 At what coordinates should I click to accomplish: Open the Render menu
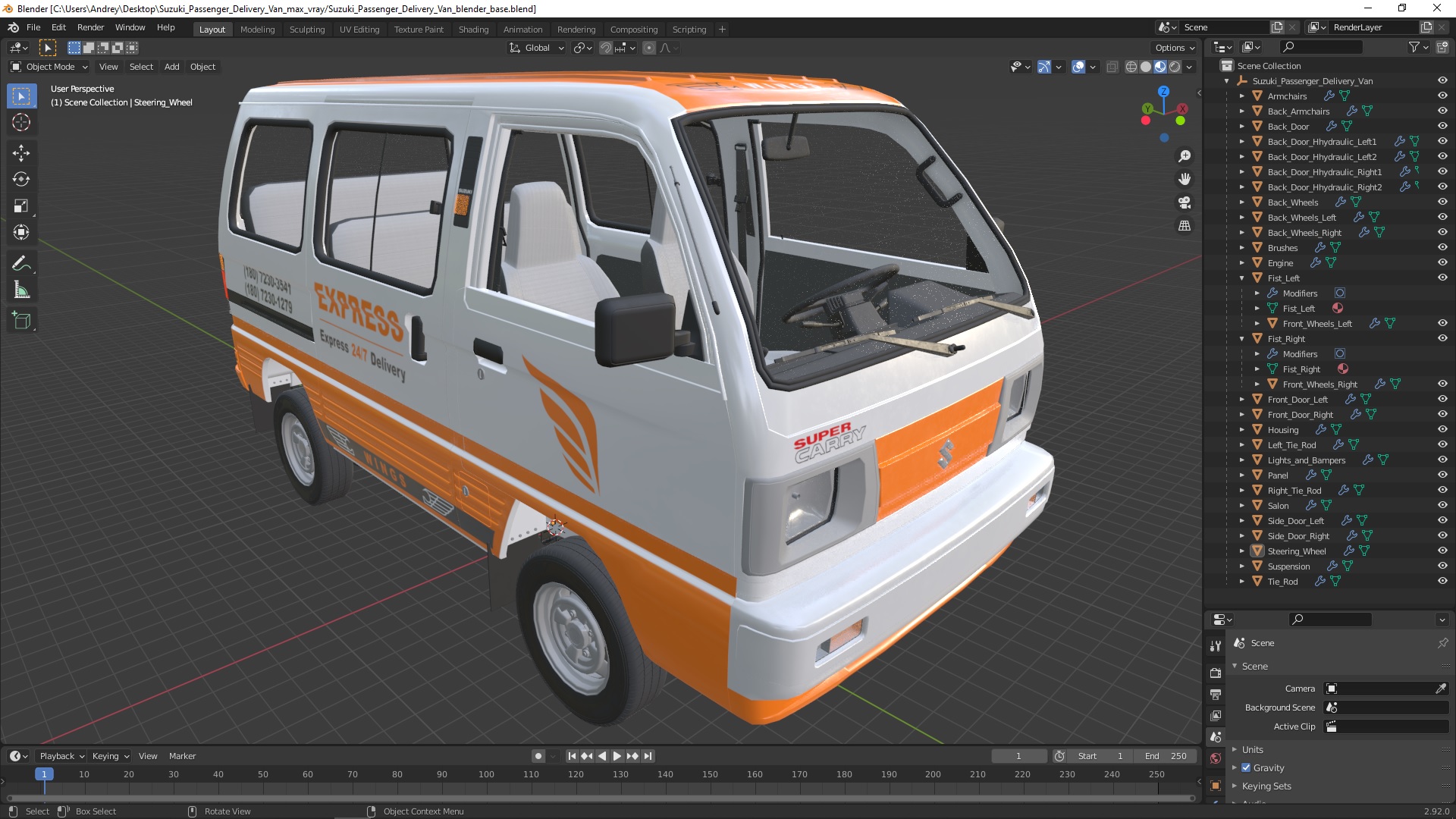(90, 27)
